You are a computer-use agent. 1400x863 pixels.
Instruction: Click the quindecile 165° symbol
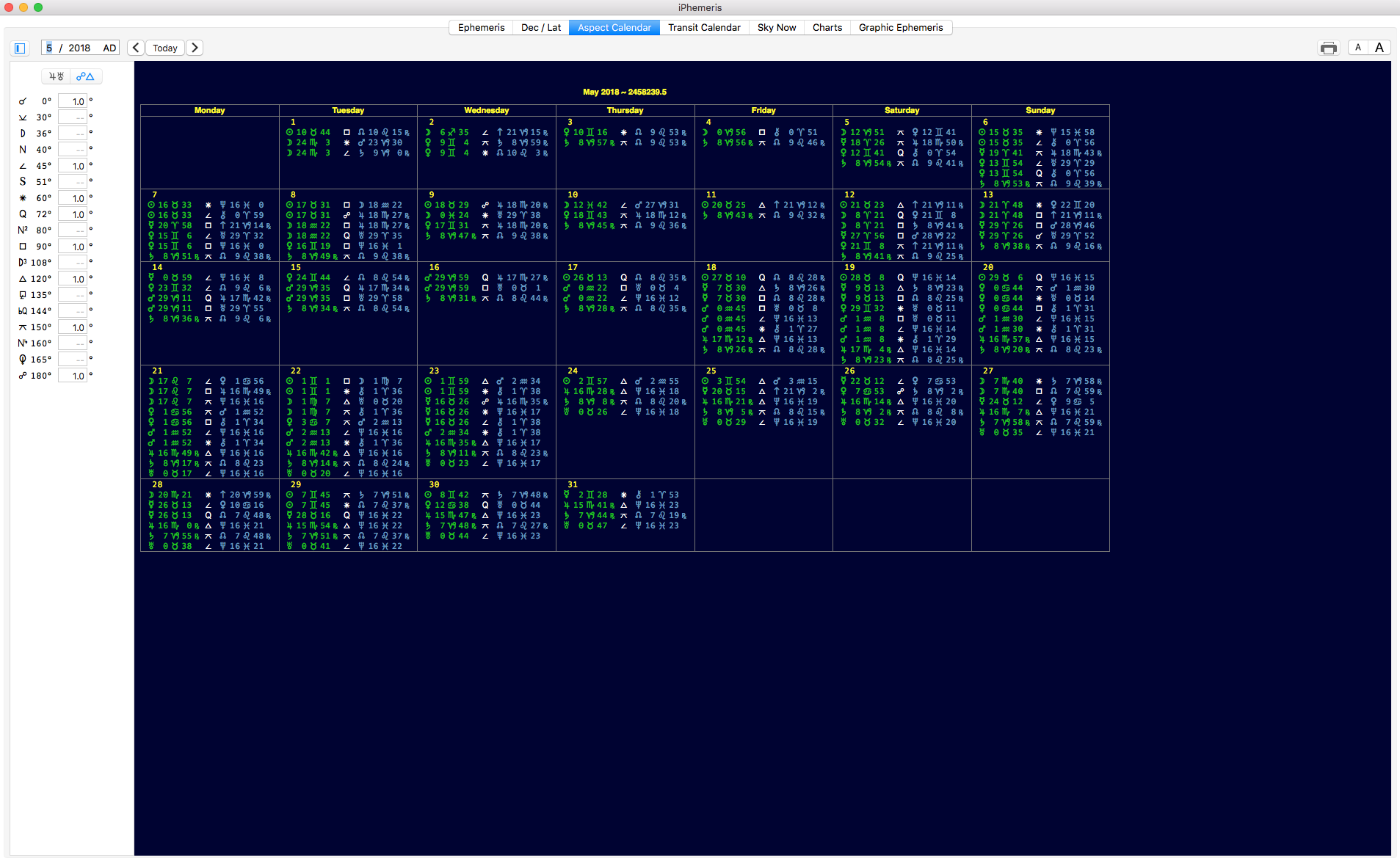tap(23, 360)
